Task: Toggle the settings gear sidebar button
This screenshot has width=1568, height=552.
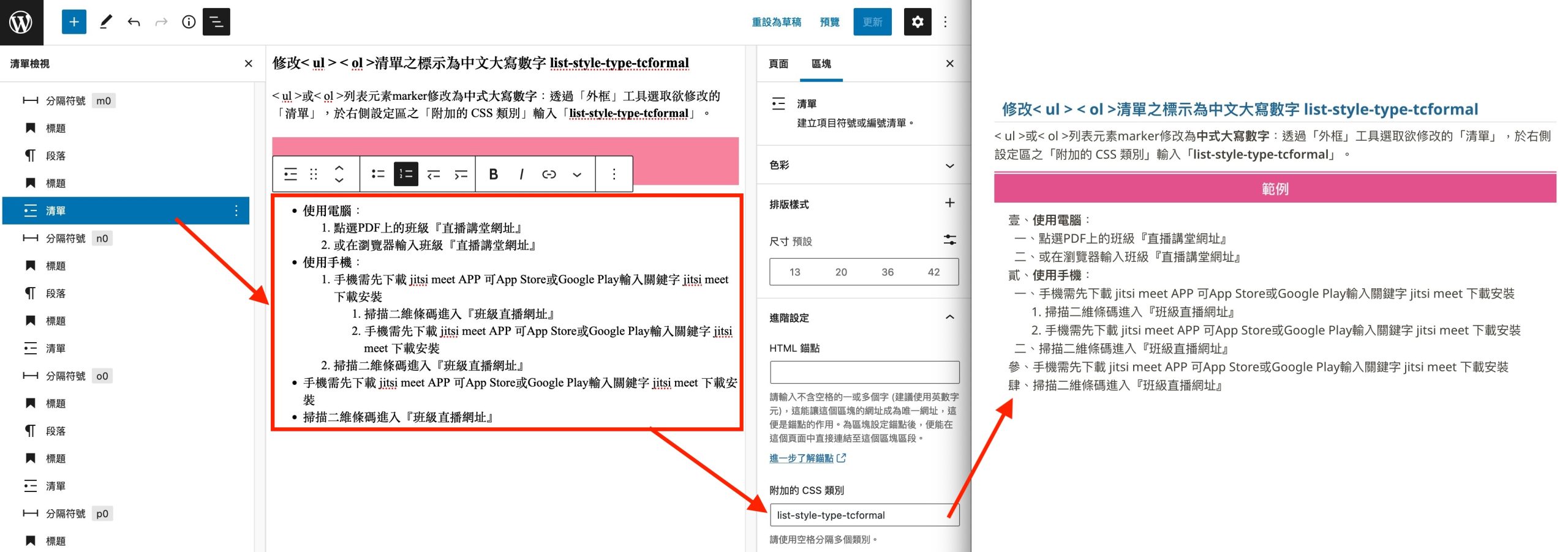Action: 917,22
